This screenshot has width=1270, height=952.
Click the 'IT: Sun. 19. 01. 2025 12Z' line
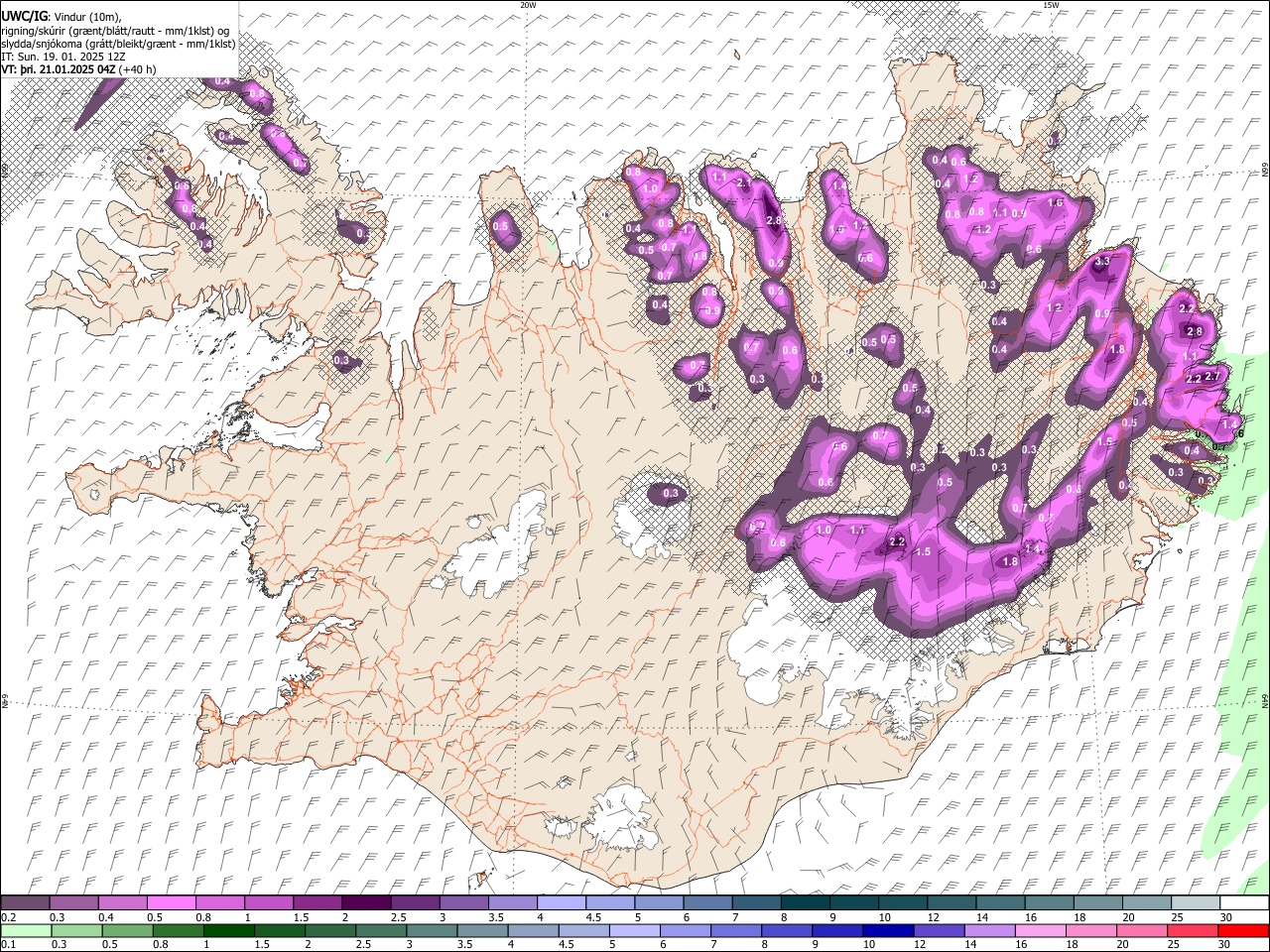(x=63, y=57)
